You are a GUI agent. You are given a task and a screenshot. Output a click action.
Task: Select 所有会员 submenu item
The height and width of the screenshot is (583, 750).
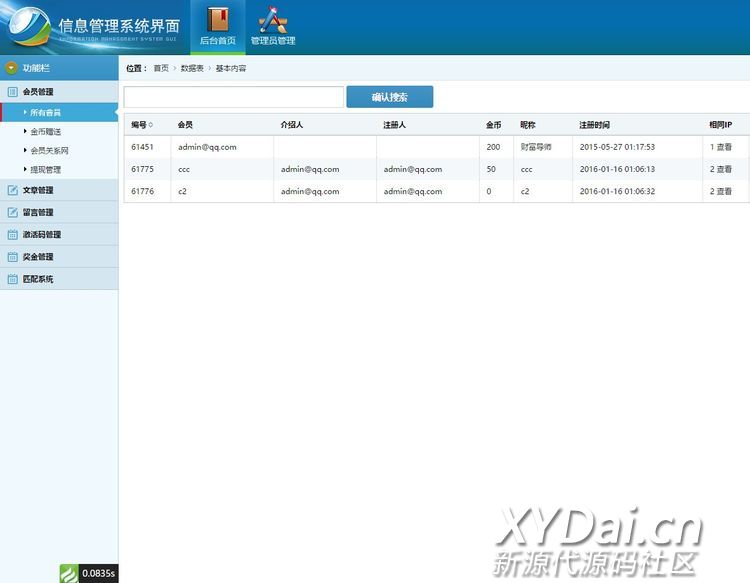[59, 112]
